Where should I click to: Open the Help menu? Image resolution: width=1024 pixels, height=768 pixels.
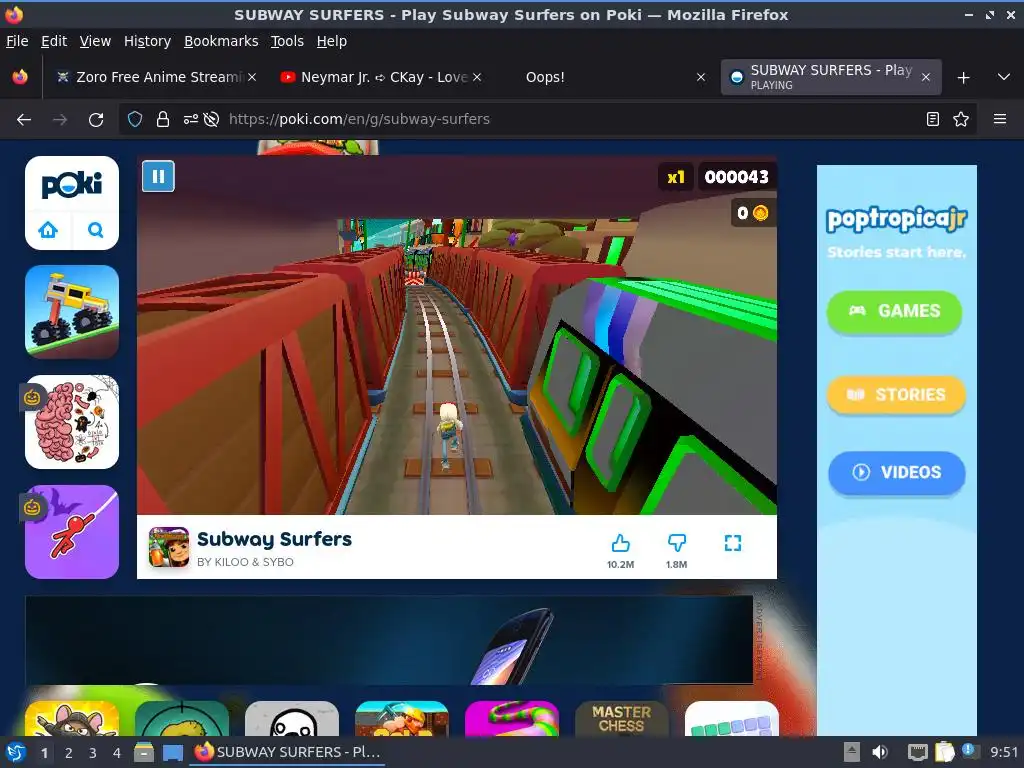coord(332,41)
